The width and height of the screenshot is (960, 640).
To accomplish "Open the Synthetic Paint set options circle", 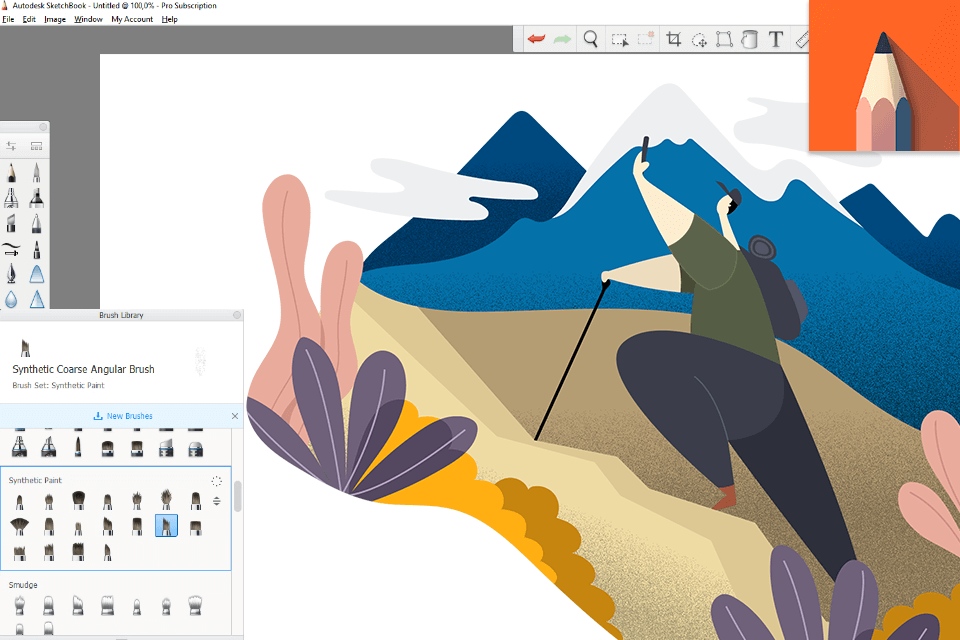I will [217, 481].
